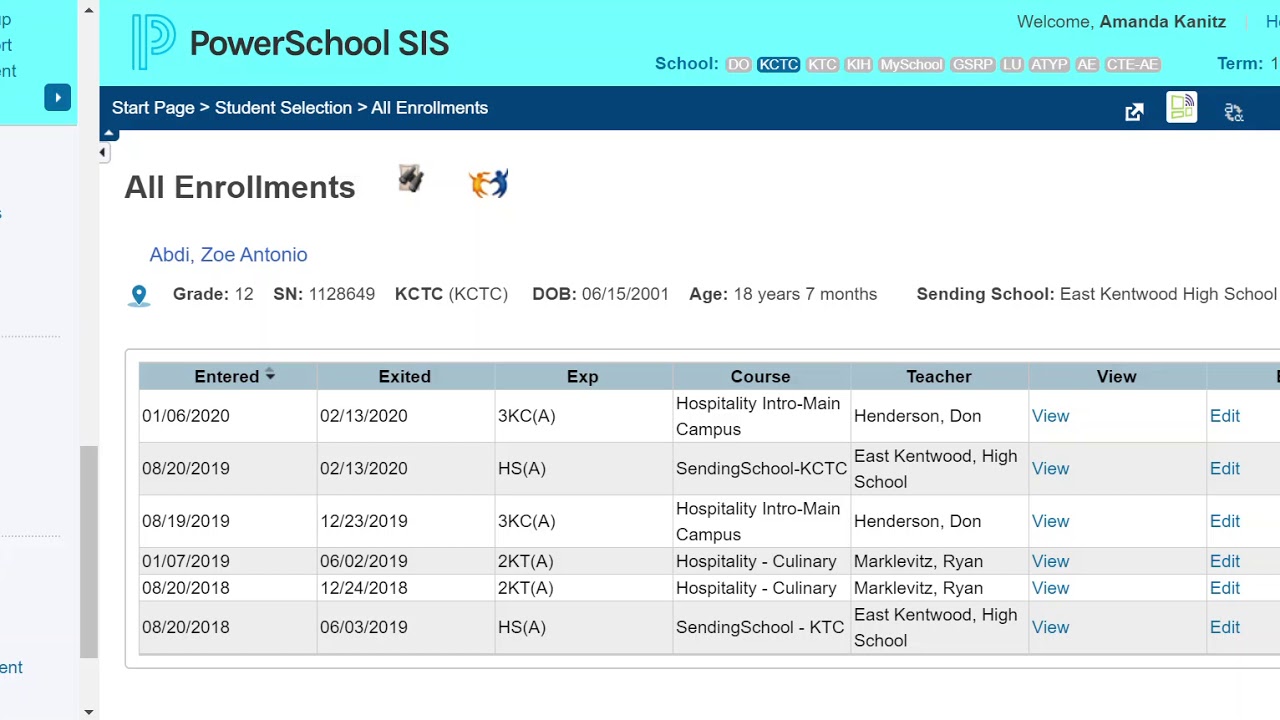This screenshot has width=1280, height=720.
Task: Edit the SendingSchool-KCTC 08/20/2019 enrollment
Action: point(1224,468)
